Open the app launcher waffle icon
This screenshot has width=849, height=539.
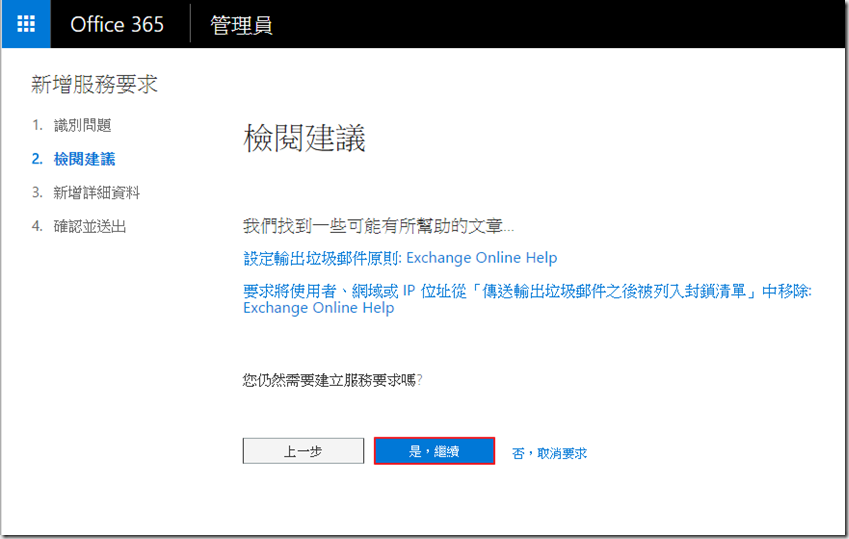(26, 24)
